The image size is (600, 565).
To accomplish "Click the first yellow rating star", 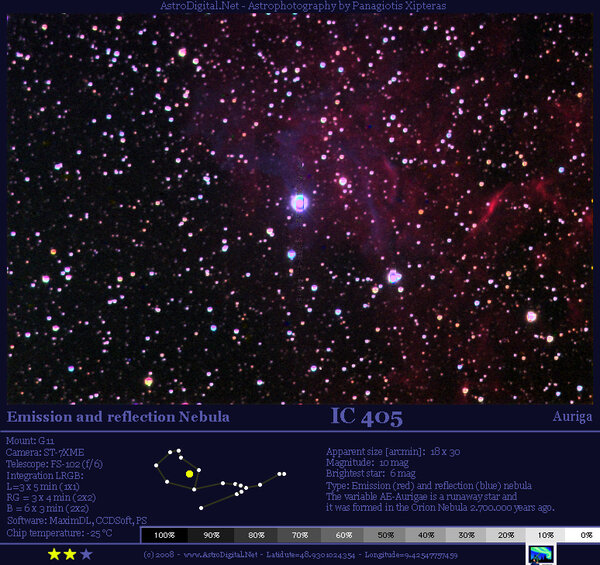I will coord(52,553).
